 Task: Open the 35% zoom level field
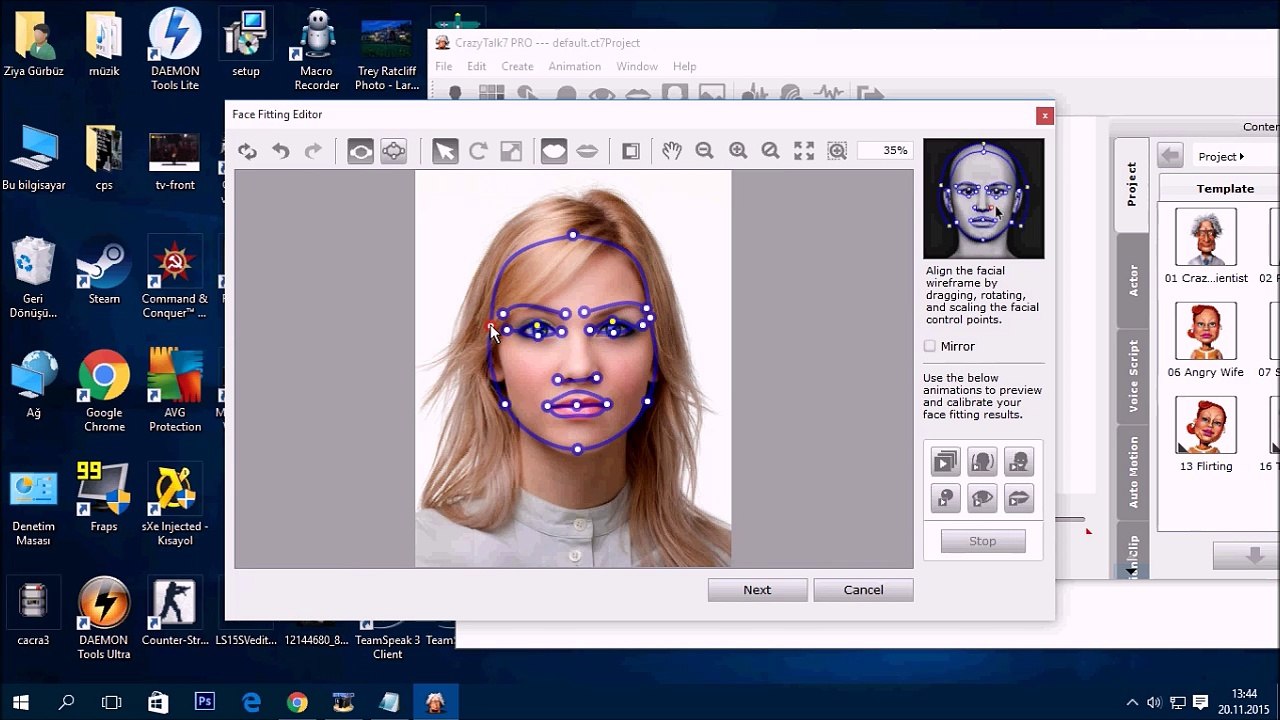(x=883, y=151)
